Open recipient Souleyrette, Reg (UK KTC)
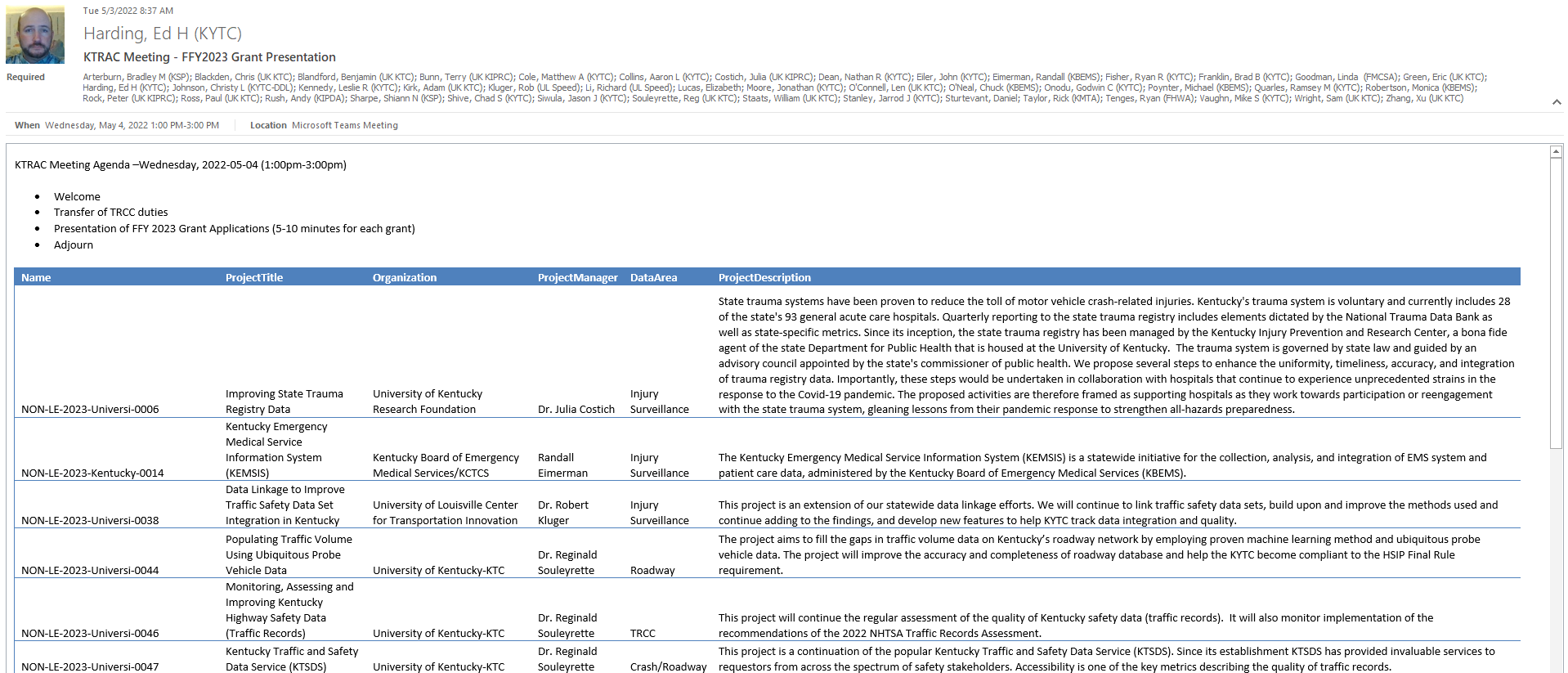The image size is (1568, 673). coord(685,98)
